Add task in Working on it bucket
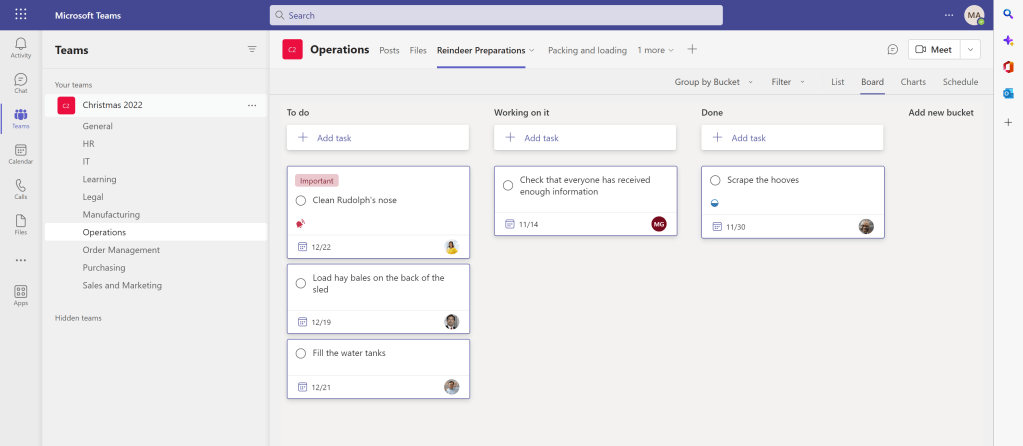Image resolution: width=1023 pixels, height=446 pixels. click(584, 138)
